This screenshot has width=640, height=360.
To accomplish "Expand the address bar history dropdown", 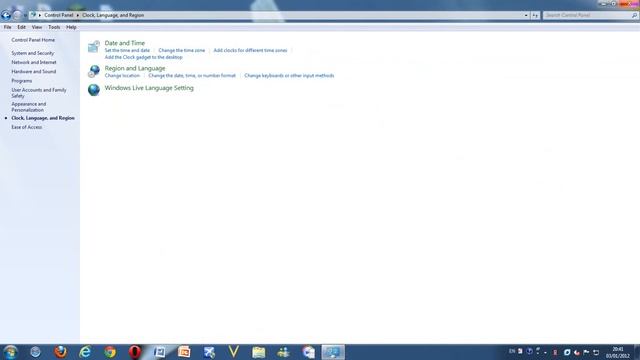I will click(x=526, y=16).
